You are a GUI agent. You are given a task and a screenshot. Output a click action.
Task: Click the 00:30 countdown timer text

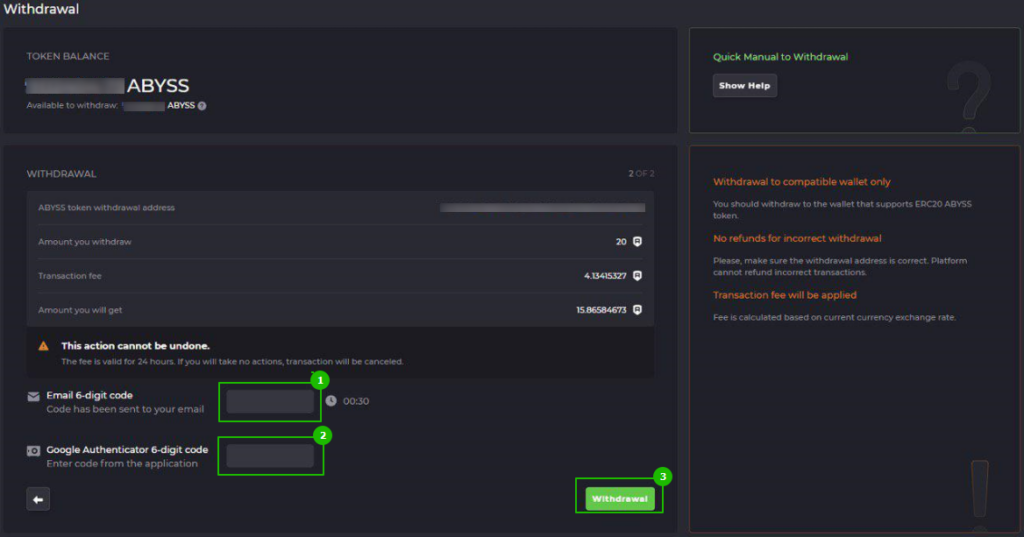pos(356,401)
